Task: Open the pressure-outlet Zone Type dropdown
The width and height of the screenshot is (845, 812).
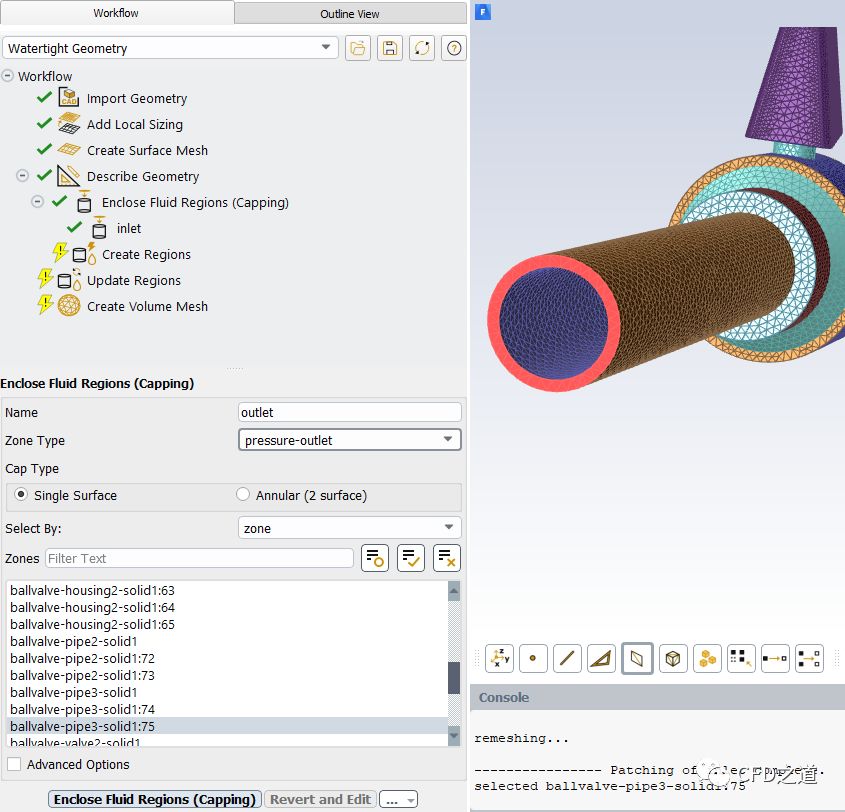Action: [x=350, y=440]
